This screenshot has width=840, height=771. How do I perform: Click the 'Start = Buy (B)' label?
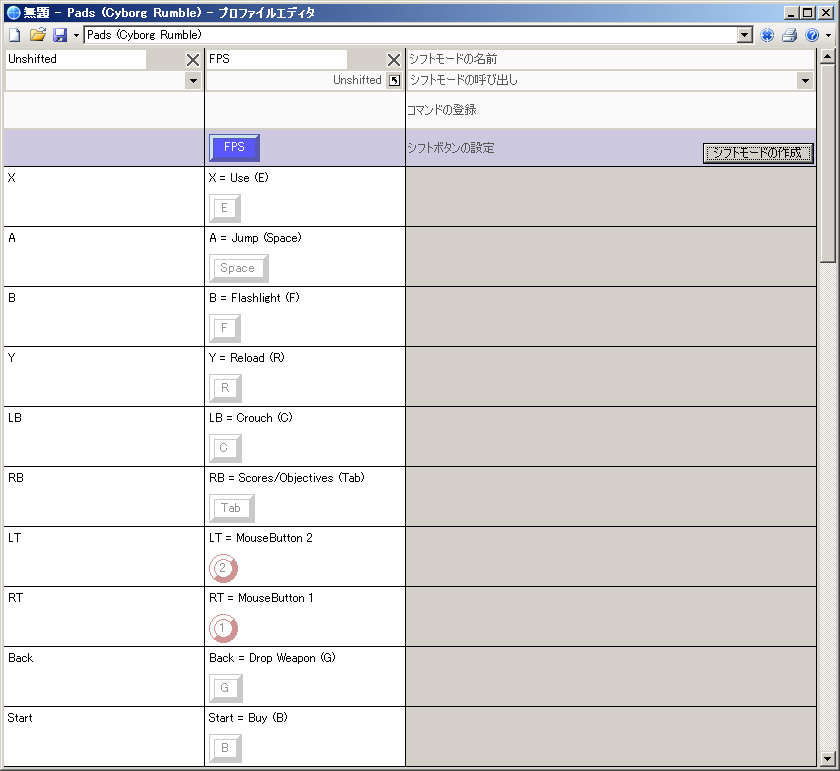tap(248, 718)
